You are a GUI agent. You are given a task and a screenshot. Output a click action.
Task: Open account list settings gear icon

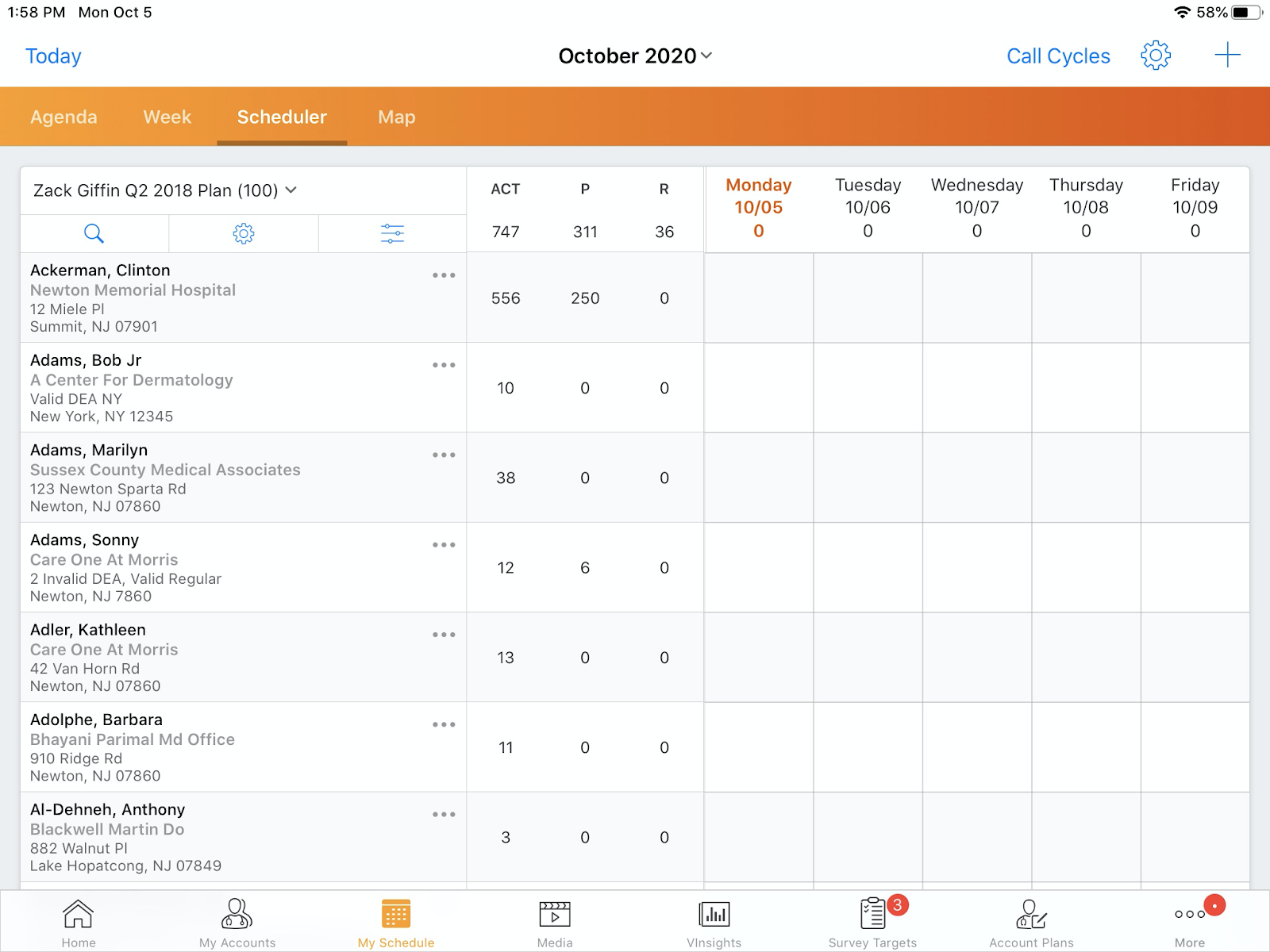pos(244,233)
